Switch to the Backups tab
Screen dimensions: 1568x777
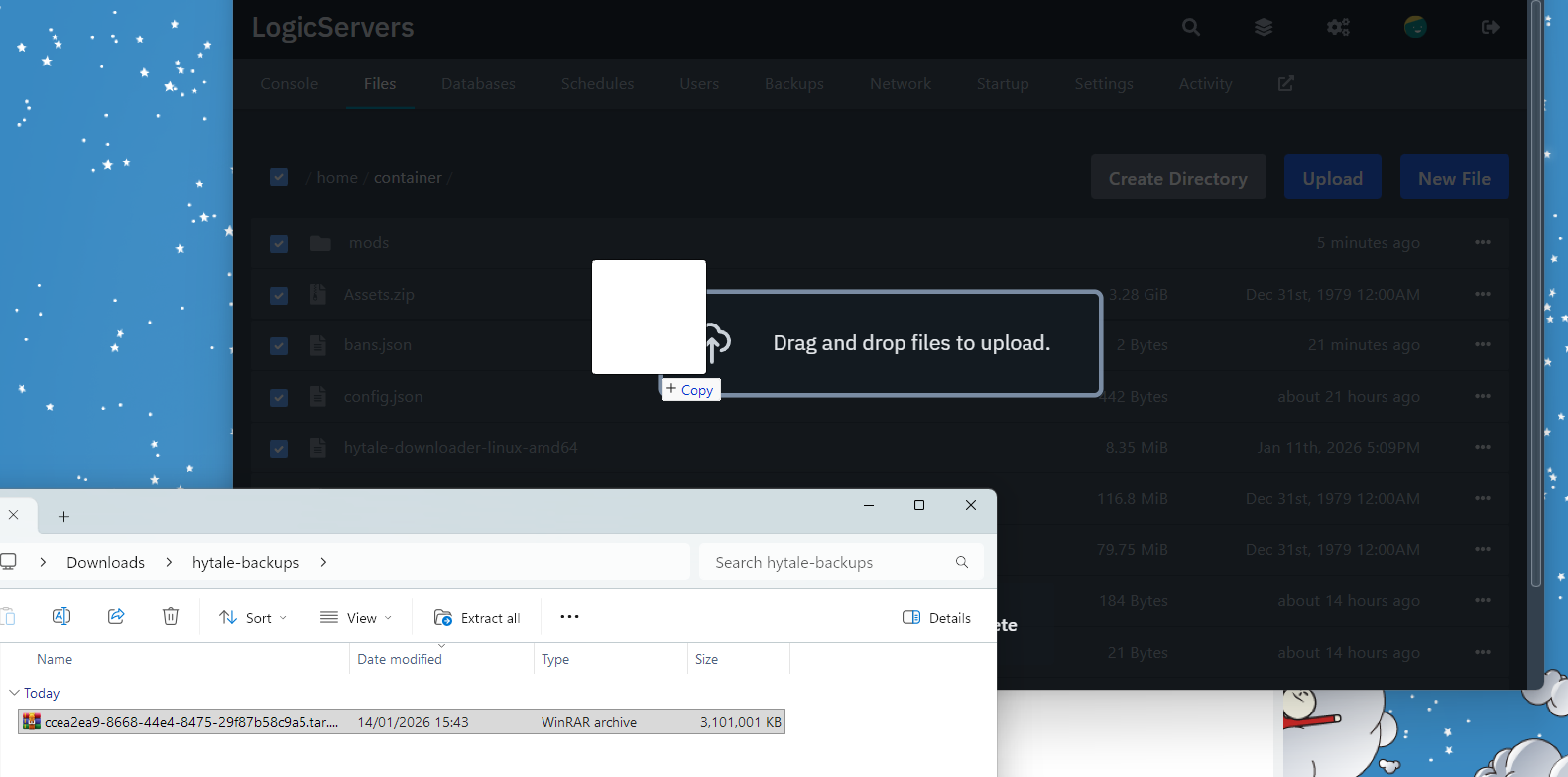click(793, 84)
